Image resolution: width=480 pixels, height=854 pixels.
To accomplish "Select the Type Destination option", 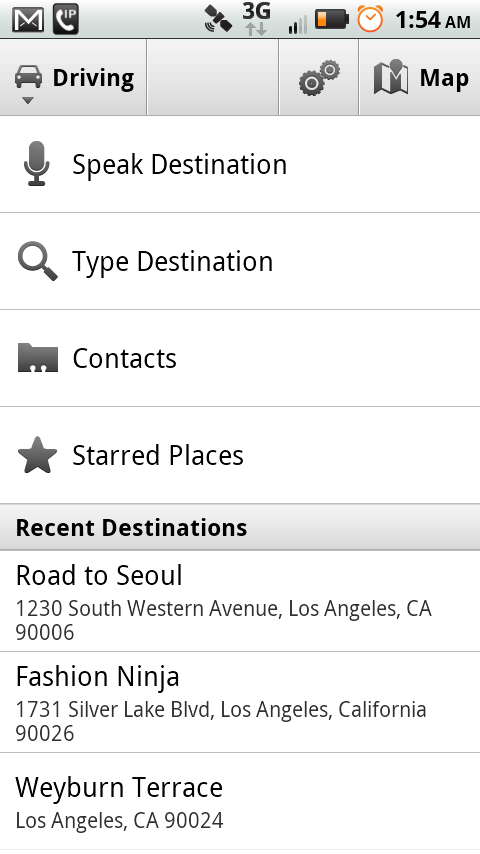I will [240, 261].
